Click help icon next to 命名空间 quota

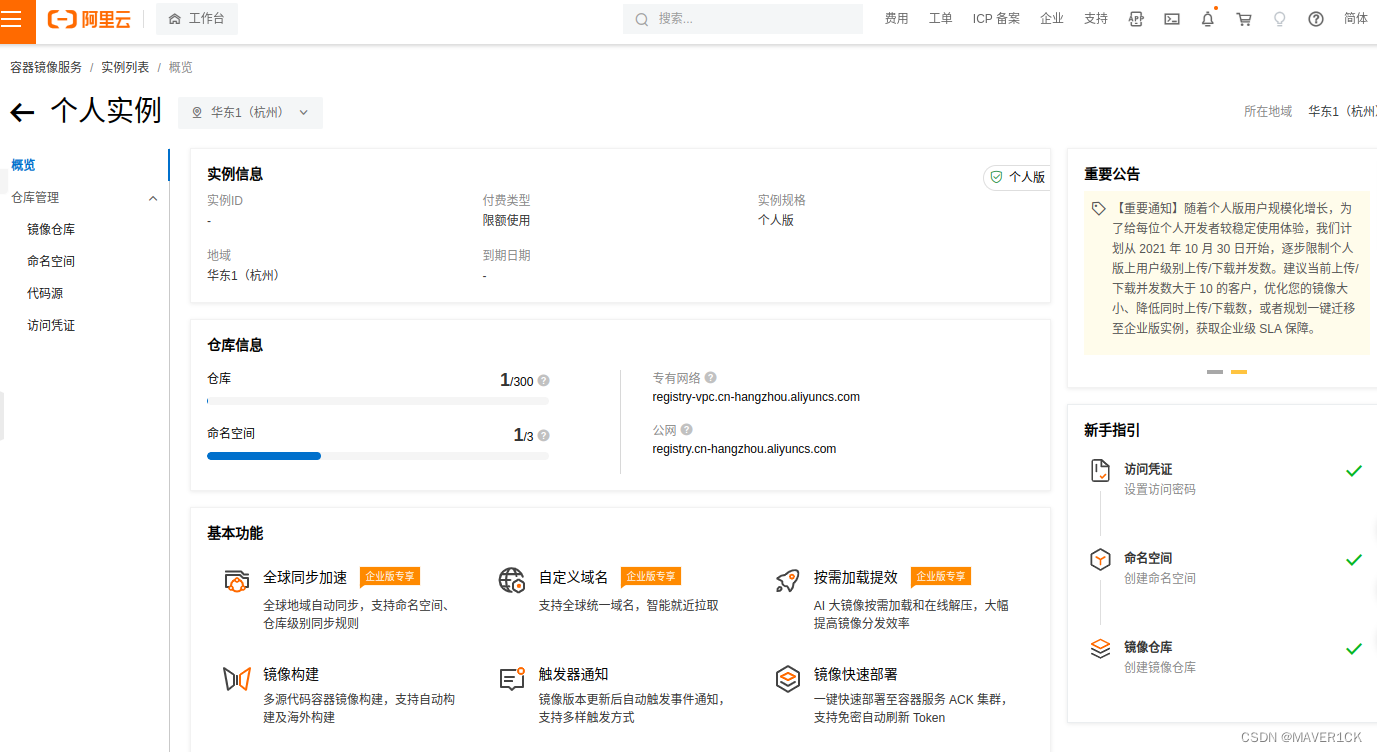544,436
